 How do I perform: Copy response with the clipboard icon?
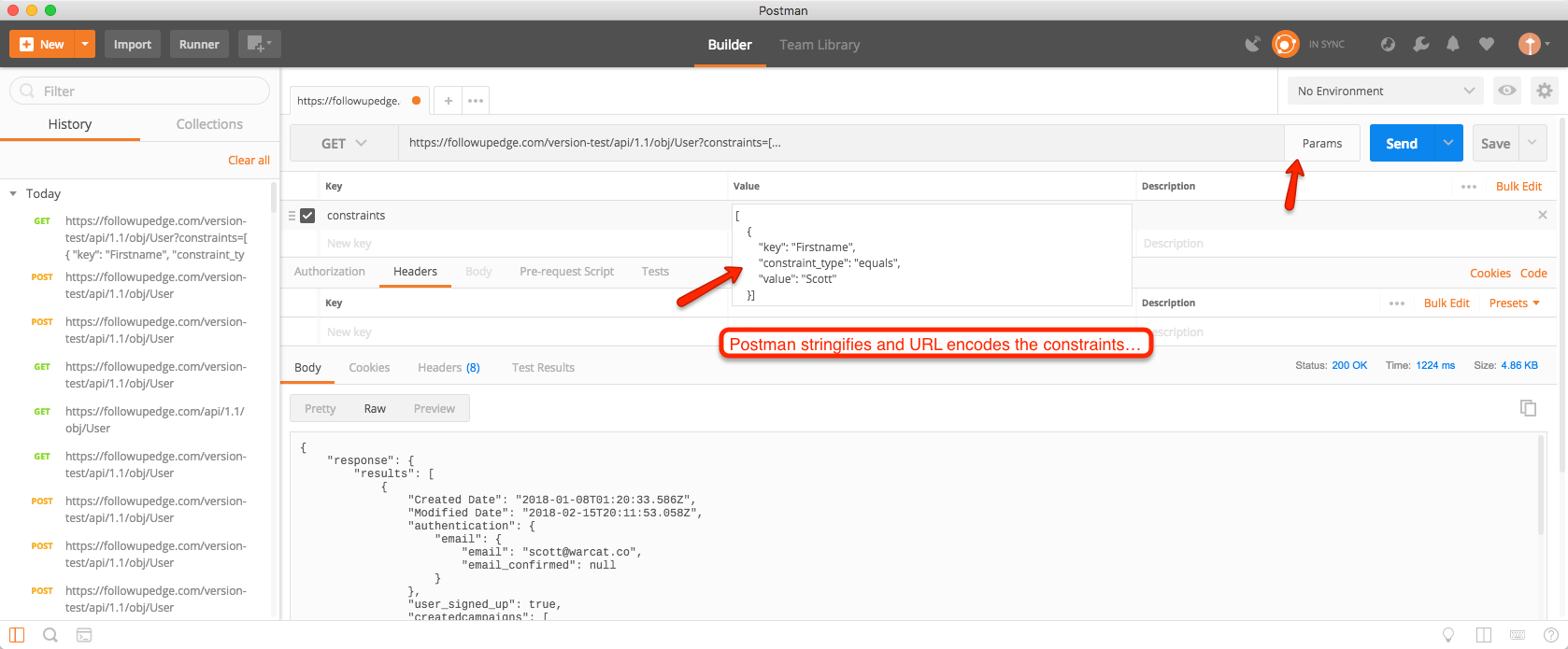pyautogui.click(x=1528, y=407)
